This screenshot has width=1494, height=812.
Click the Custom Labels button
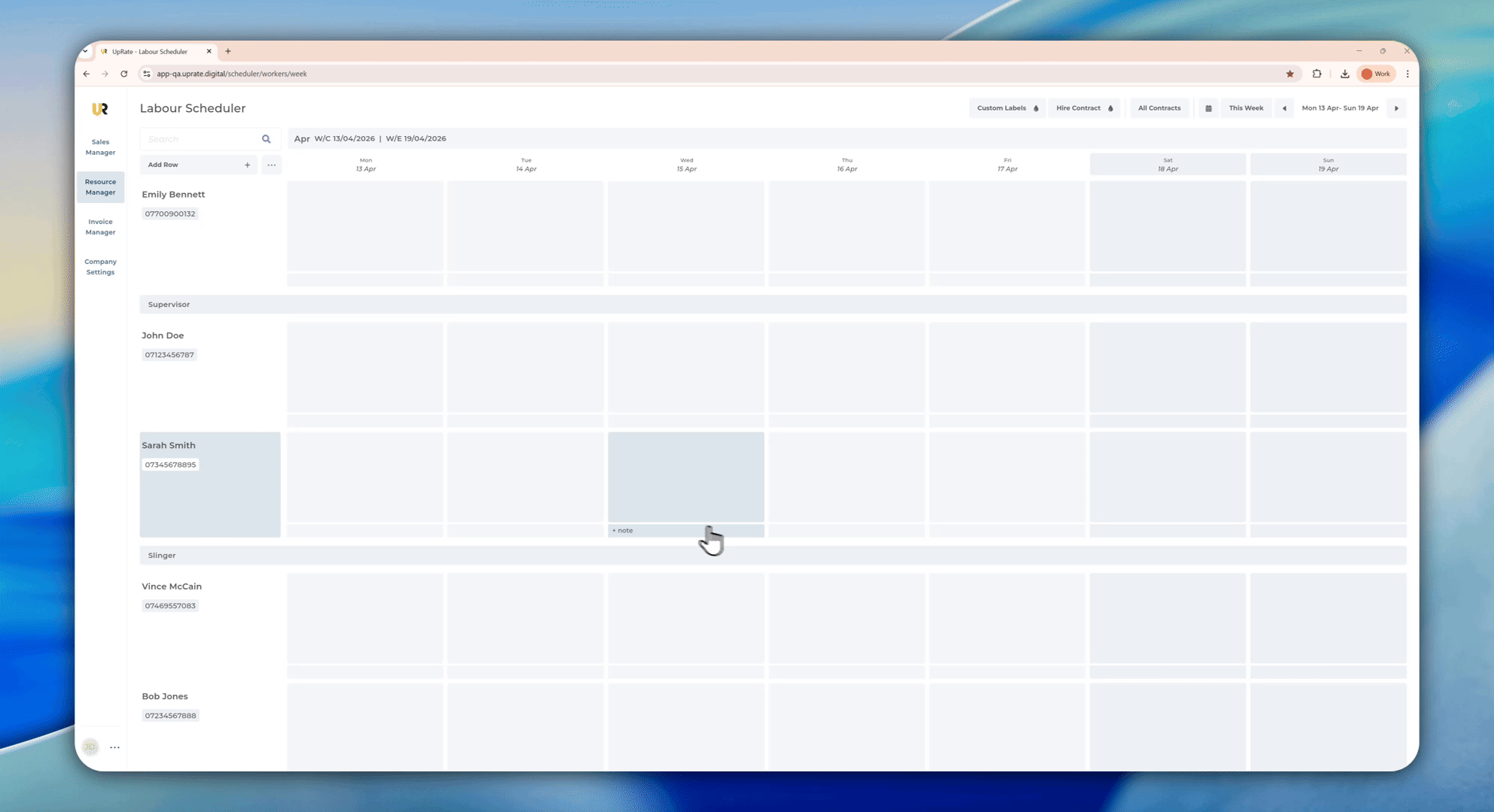(1007, 108)
